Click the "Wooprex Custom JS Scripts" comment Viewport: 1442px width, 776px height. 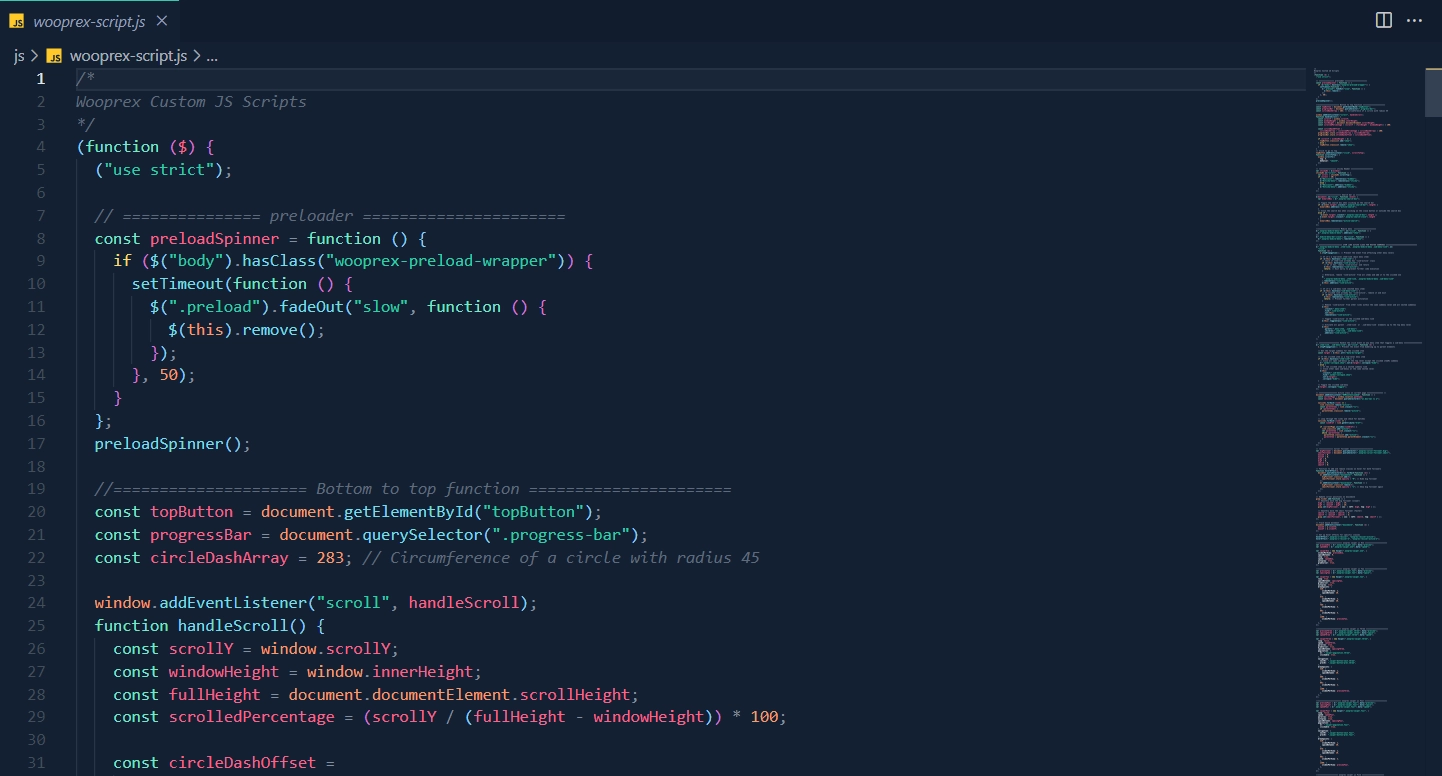[191, 101]
